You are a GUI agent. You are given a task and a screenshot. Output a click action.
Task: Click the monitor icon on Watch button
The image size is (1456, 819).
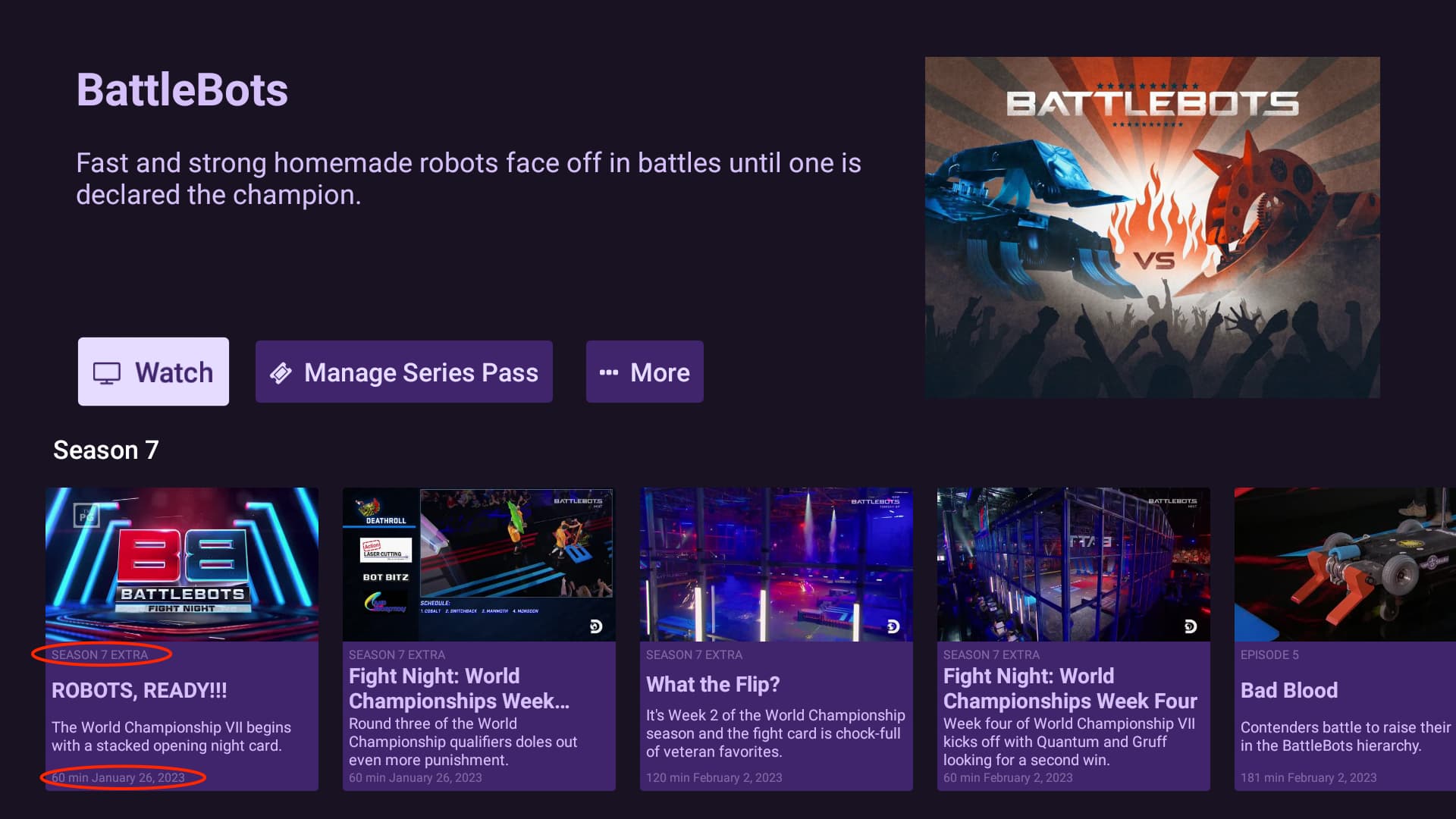[107, 373]
